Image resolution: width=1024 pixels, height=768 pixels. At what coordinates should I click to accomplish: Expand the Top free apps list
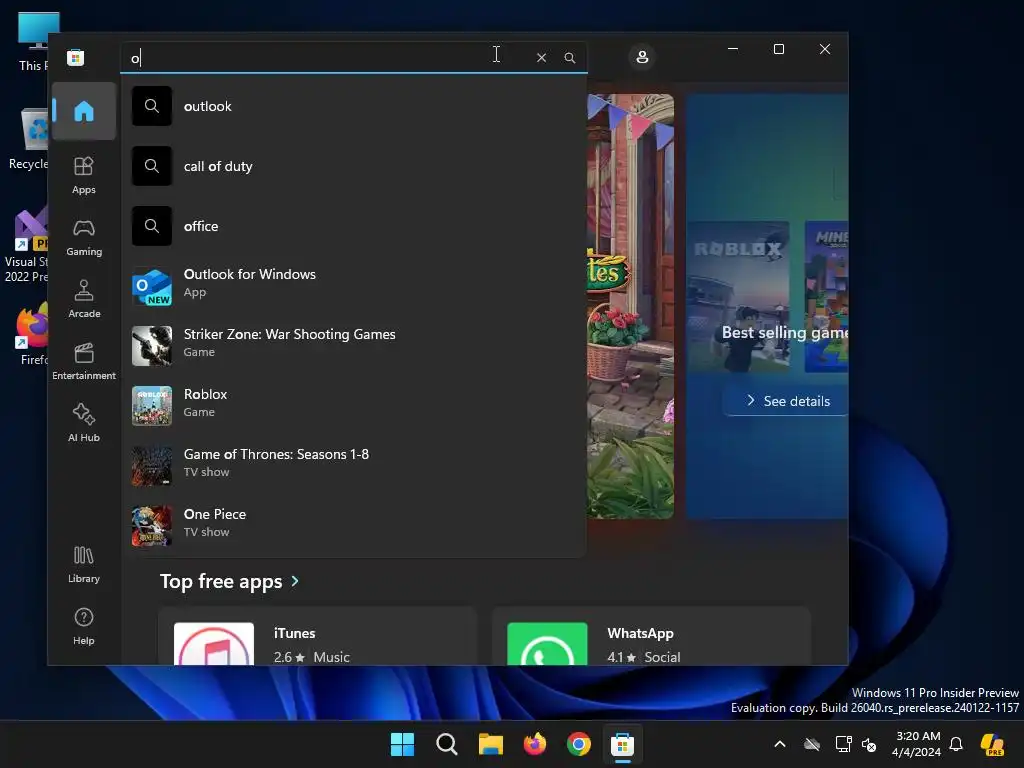click(x=229, y=581)
